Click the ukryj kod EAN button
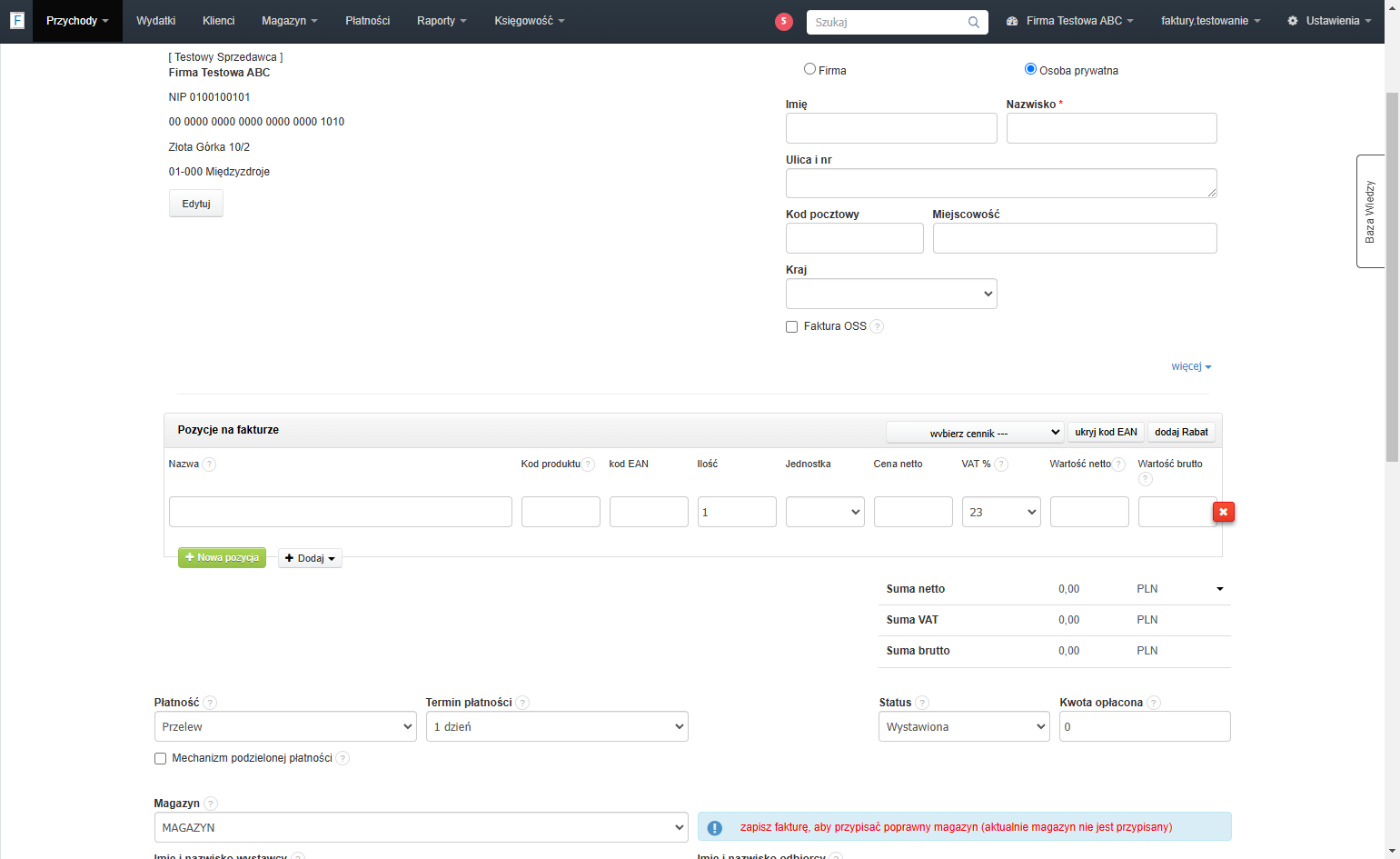The height and width of the screenshot is (859, 1400). [1106, 432]
